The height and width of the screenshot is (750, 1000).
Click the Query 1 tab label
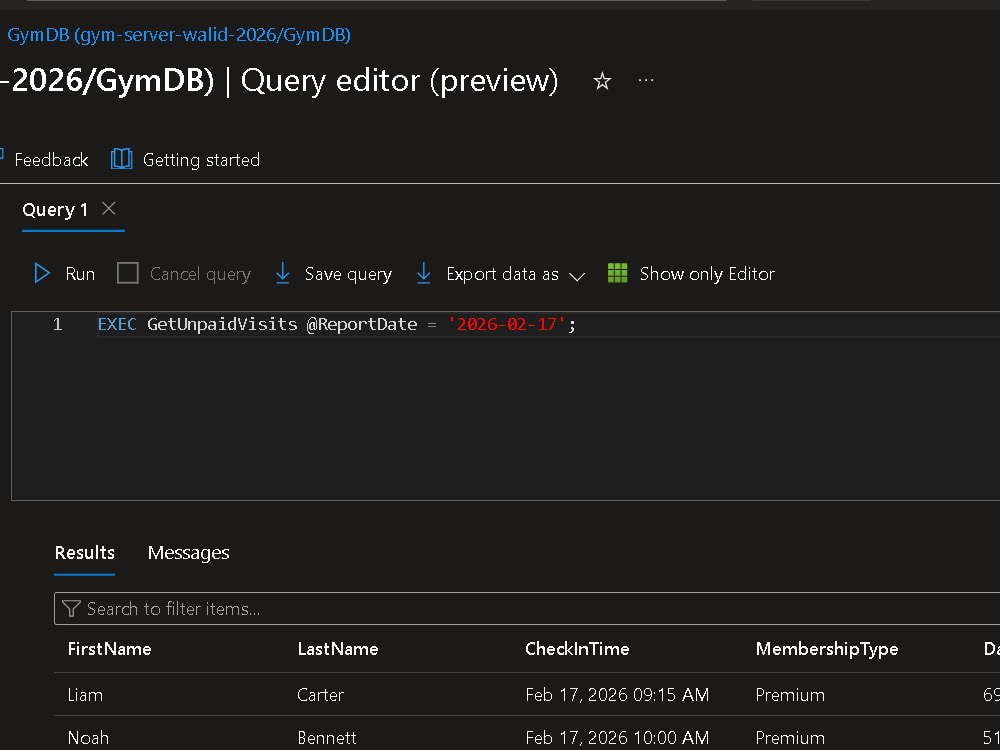(55, 210)
